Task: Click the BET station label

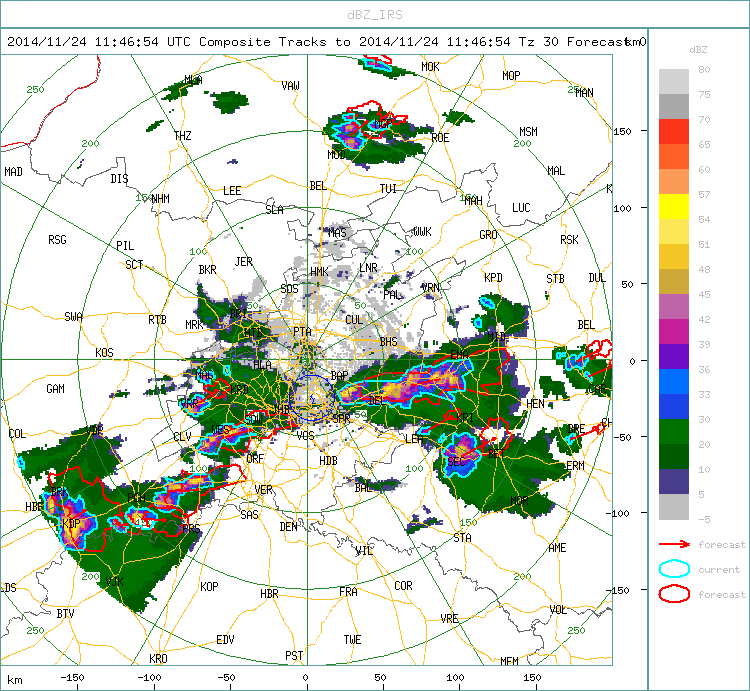Action: [x=496, y=453]
